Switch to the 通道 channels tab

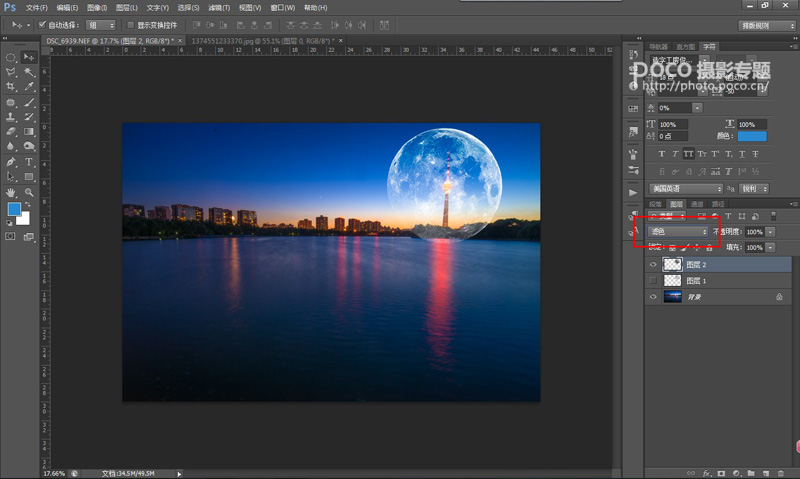[x=697, y=204]
